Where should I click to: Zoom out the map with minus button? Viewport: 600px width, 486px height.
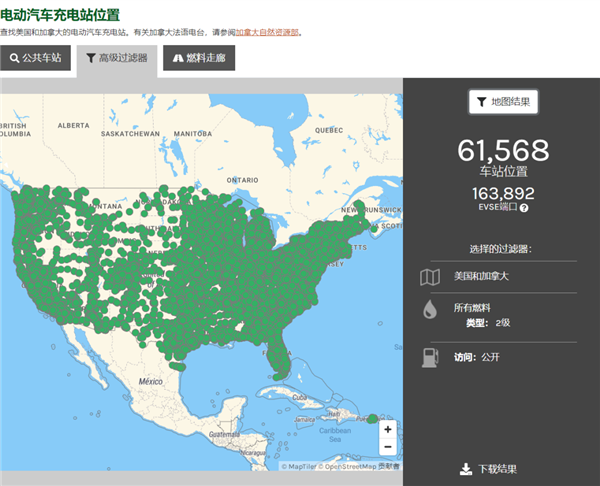click(x=388, y=447)
